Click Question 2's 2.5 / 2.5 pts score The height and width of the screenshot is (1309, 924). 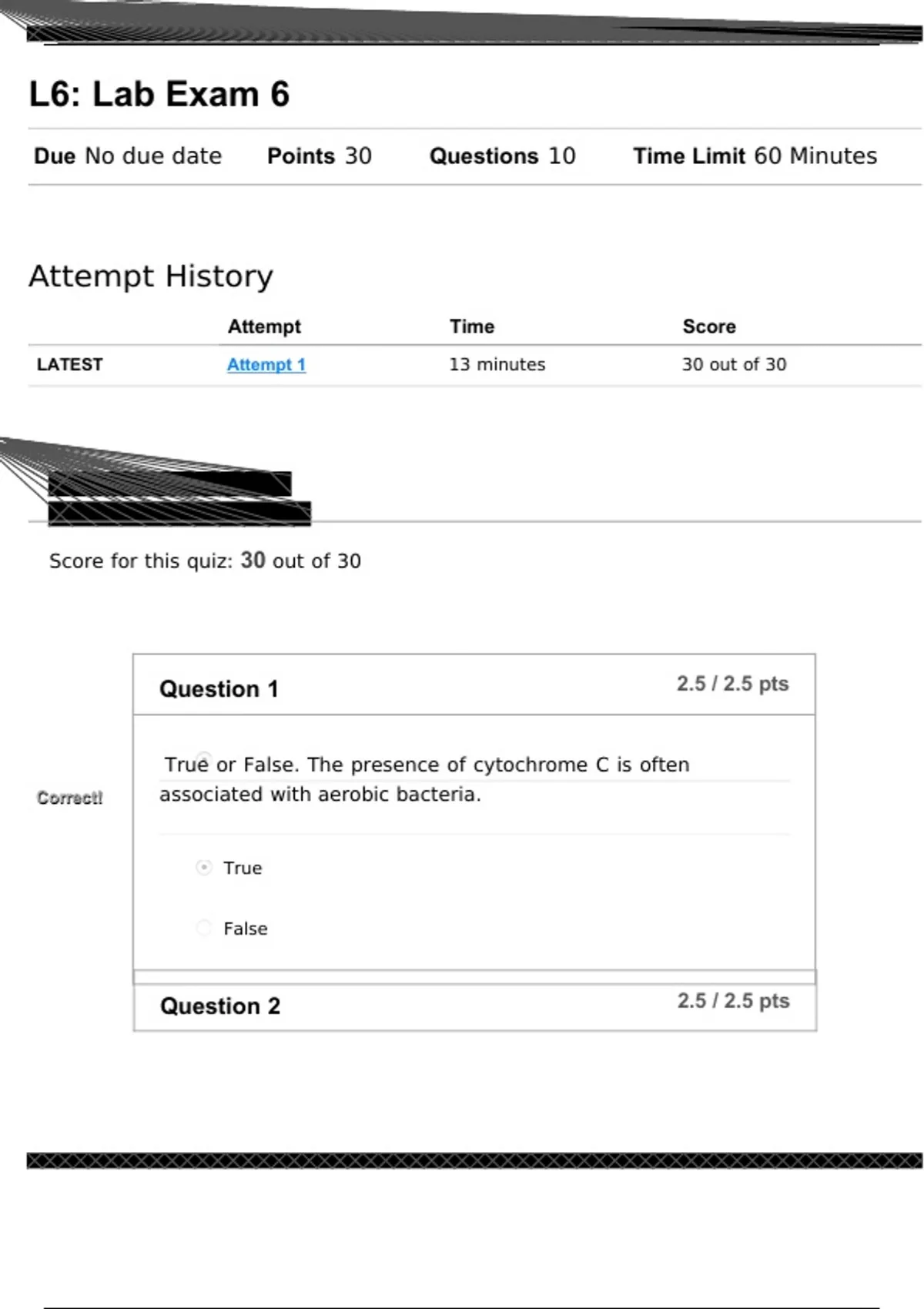733,1001
